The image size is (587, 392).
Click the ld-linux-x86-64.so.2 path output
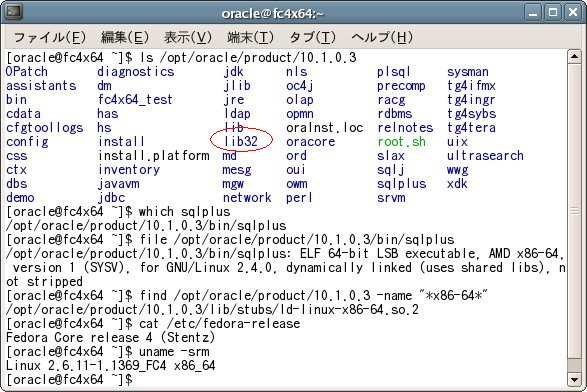pyautogui.click(x=212, y=310)
